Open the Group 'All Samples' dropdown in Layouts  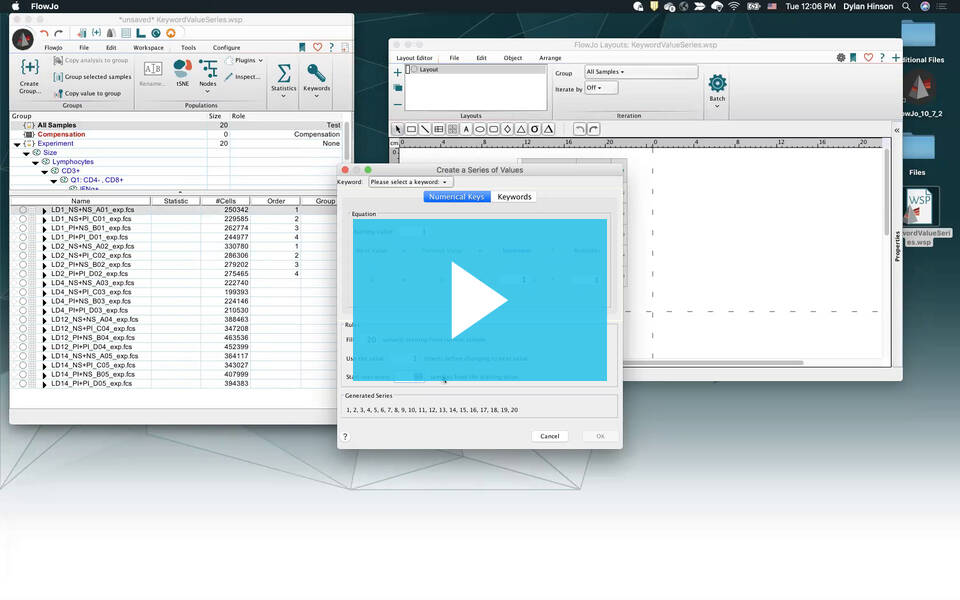point(640,72)
